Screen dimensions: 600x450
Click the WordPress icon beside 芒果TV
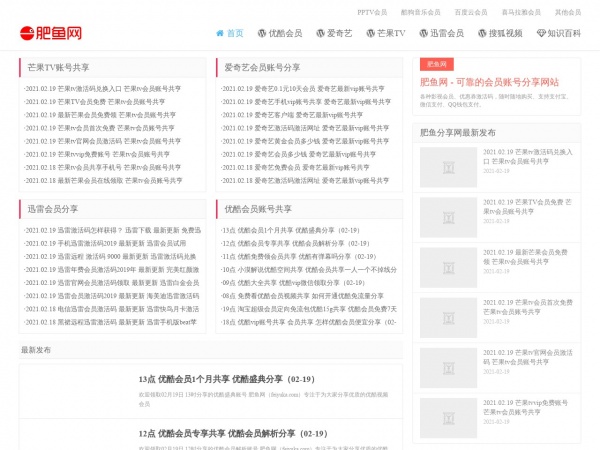coord(370,33)
